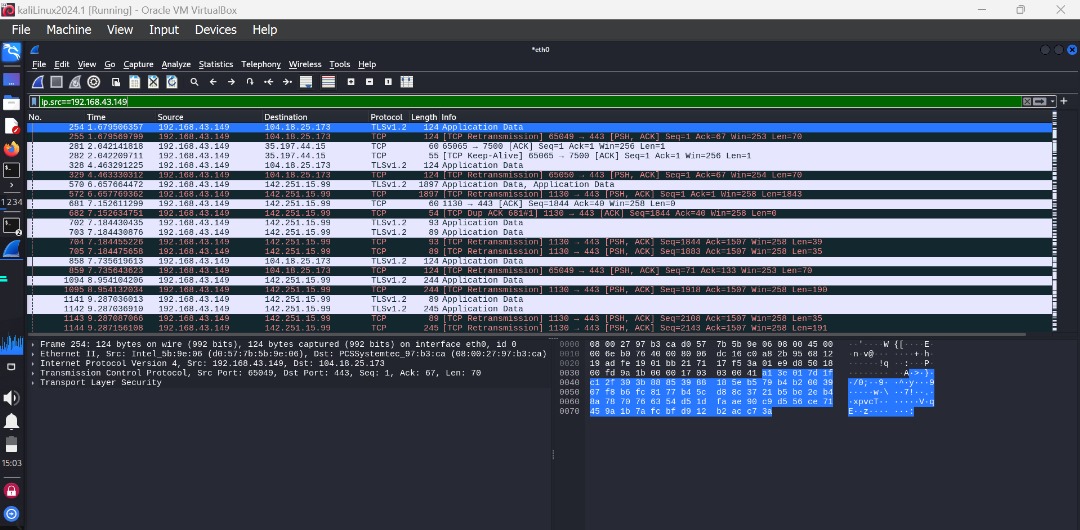The image size is (1080, 530).
Task: Toggle packet colorizing rules button
Action: 329,81
